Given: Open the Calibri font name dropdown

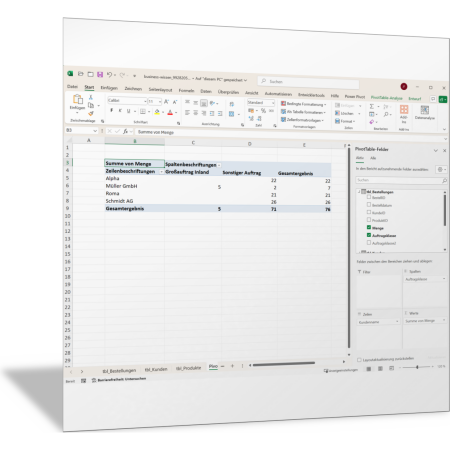Looking at the screenshot, I should [145, 101].
